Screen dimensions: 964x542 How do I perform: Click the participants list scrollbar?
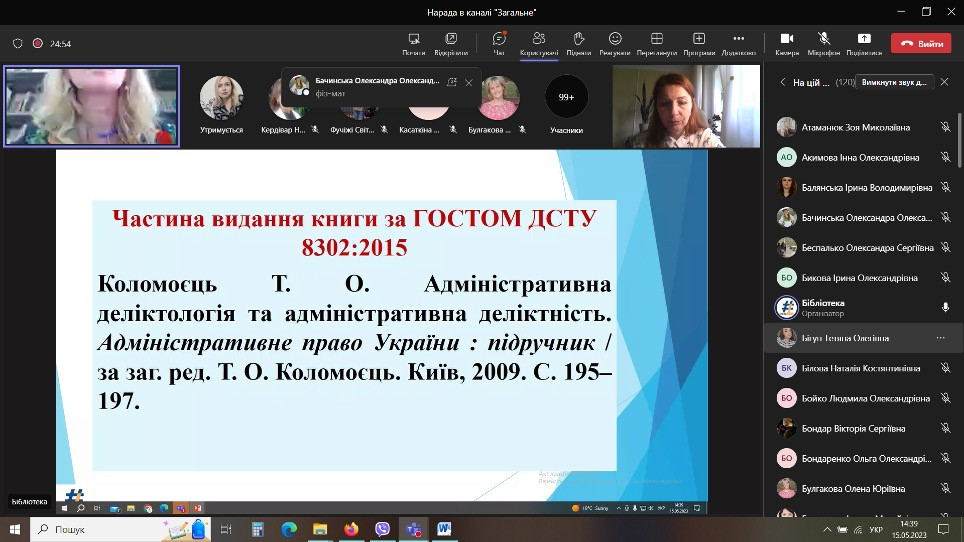pyautogui.click(x=959, y=140)
